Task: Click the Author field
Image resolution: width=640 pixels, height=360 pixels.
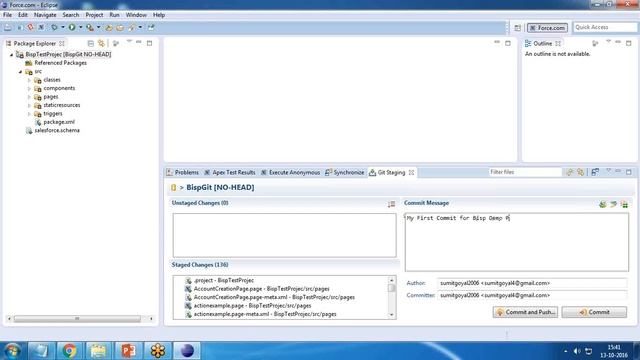Action: click(532, 283)
